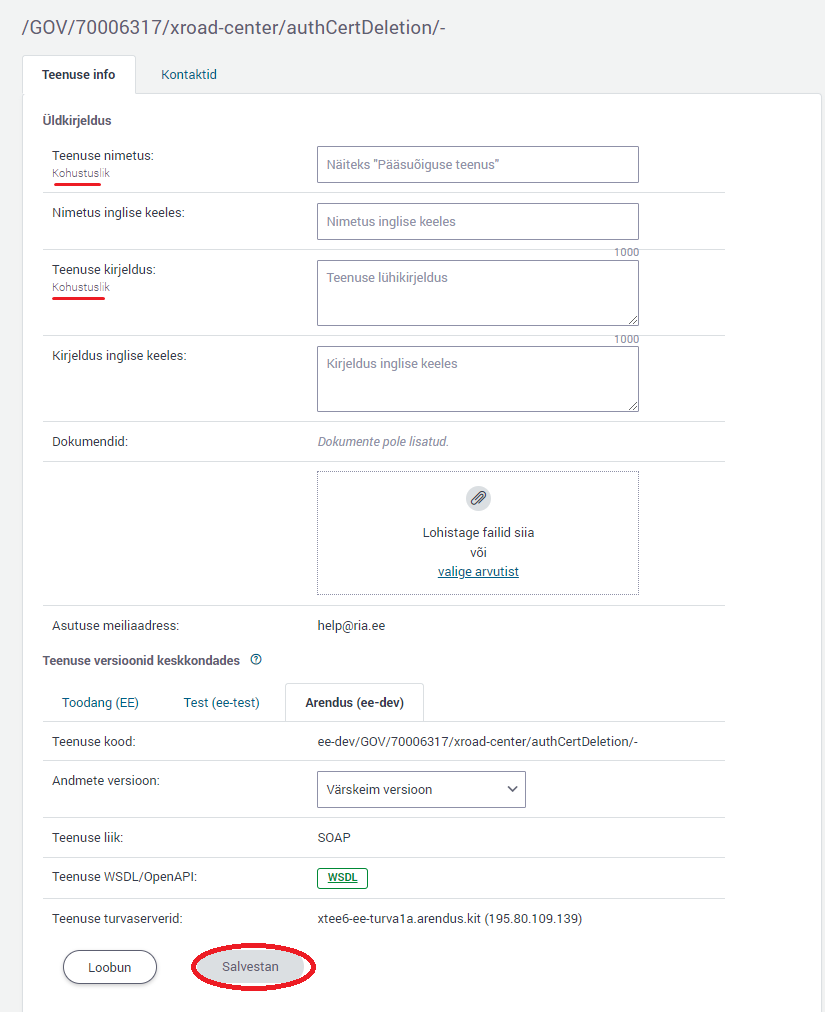Click the 'Lohistage failid siia' drop zone
The height and width of the screenshot is (1012, 825).
(478, 533)
